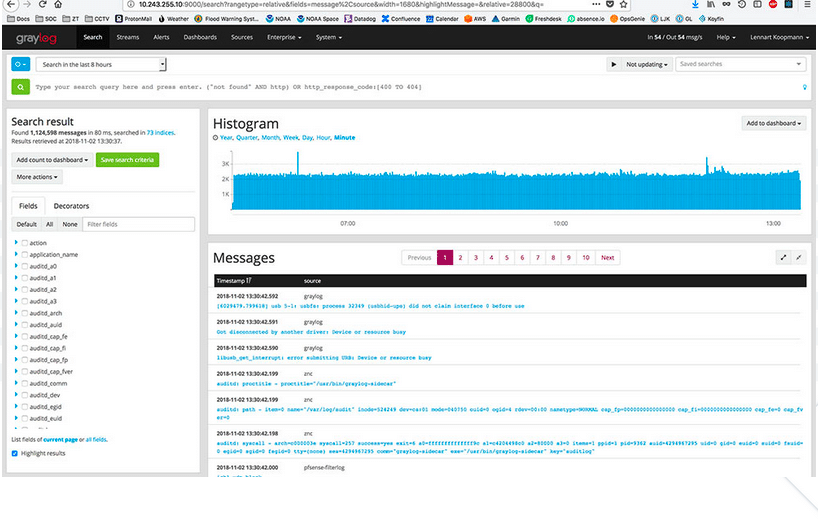Expand the action field triangle

(16, 243)
